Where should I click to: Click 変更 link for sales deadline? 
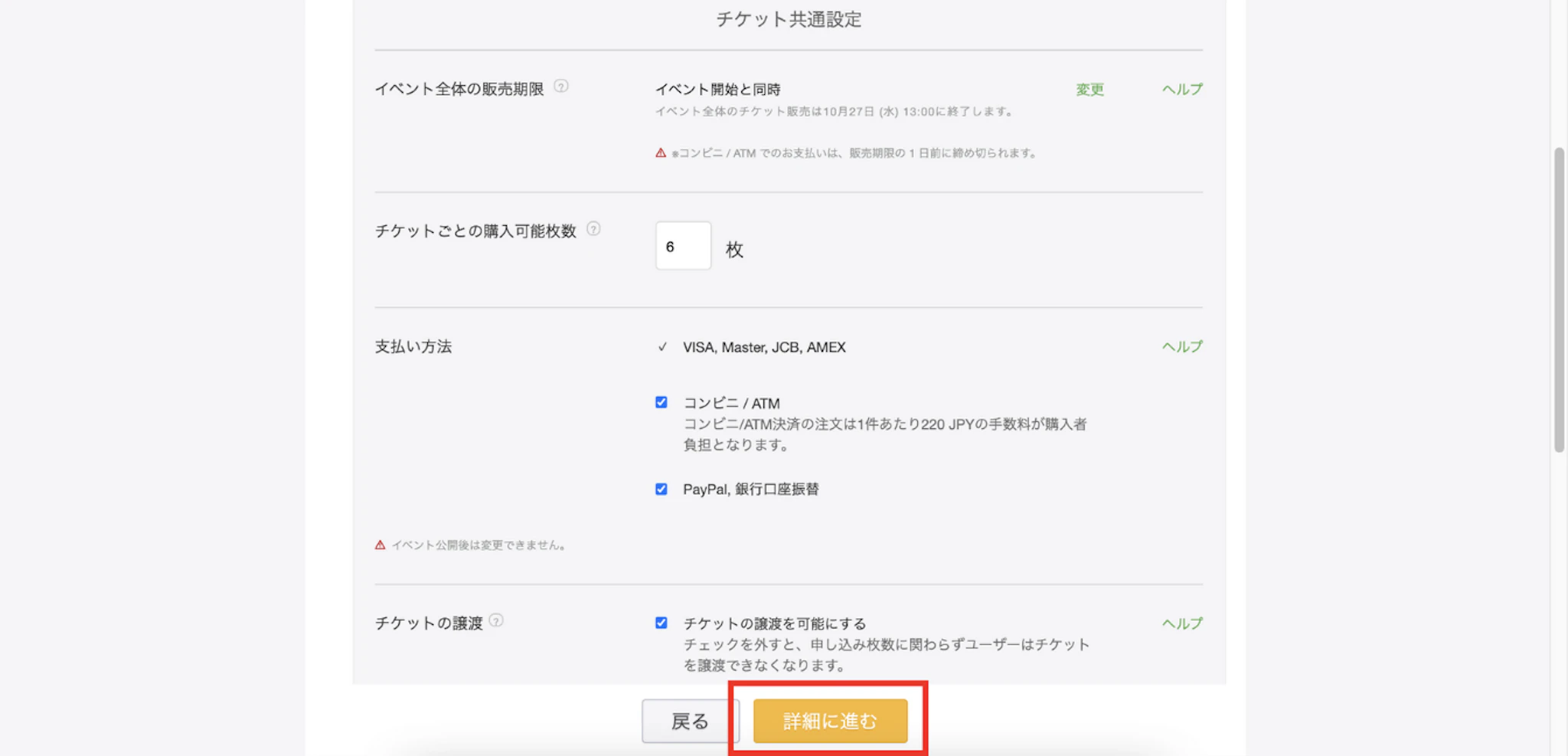(x=1089, y=90)
